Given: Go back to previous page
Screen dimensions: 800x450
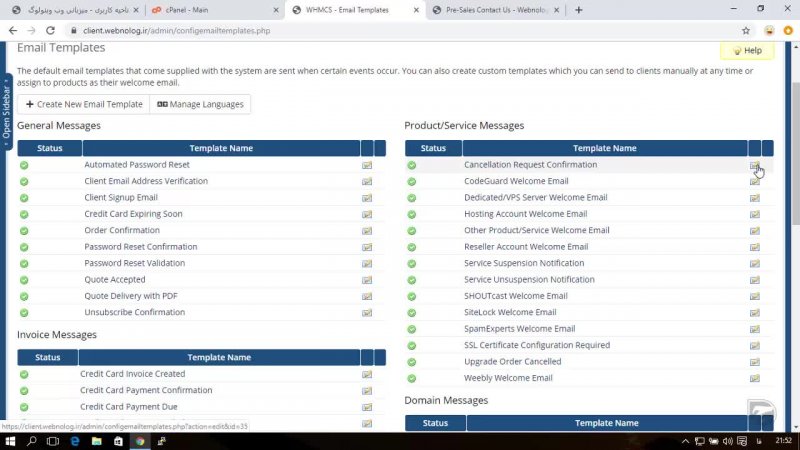Looking at the screenshot, I should point(13,31).
